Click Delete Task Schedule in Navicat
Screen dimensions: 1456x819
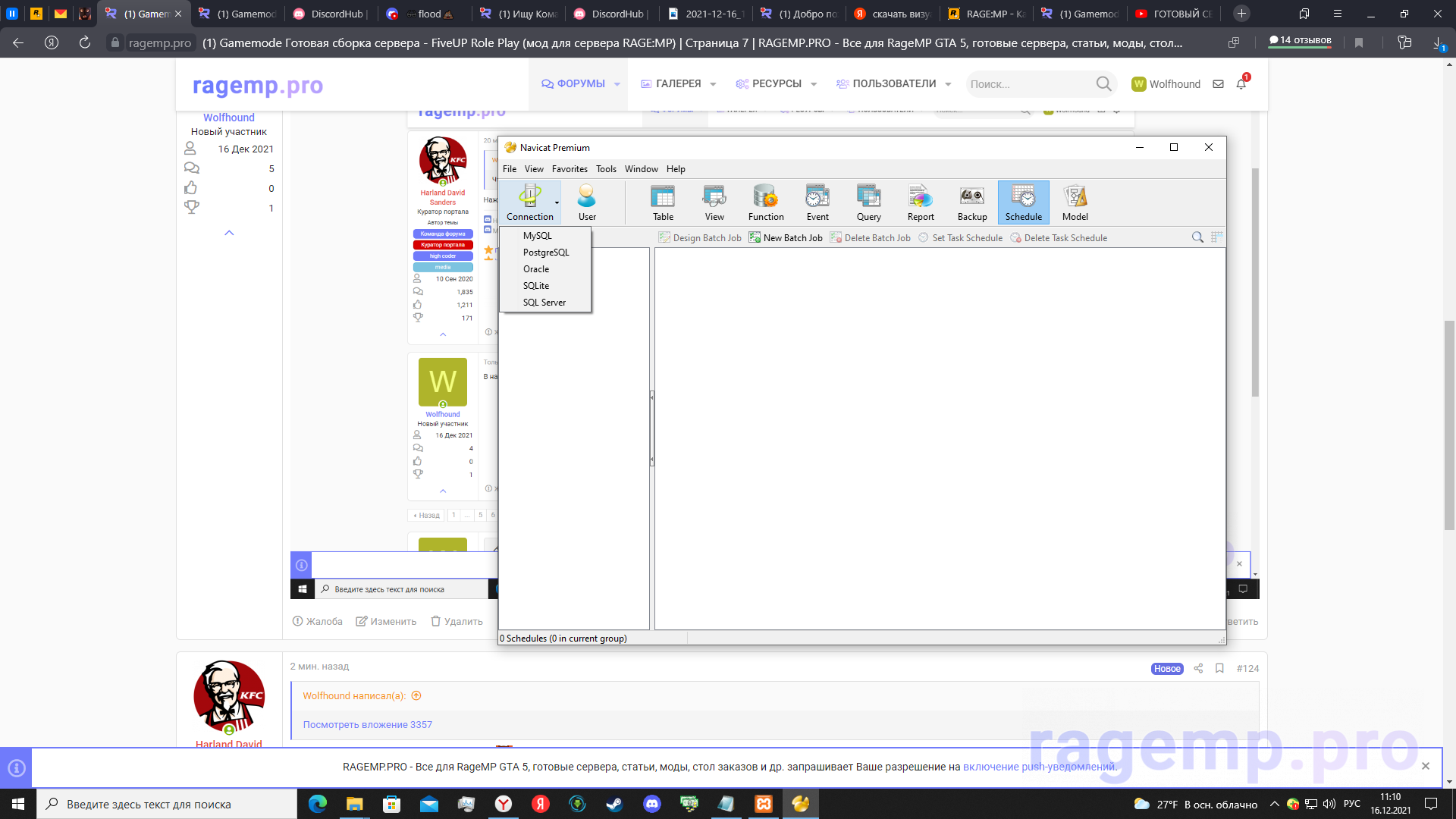pyautogui.click(x=1059, y=238)
